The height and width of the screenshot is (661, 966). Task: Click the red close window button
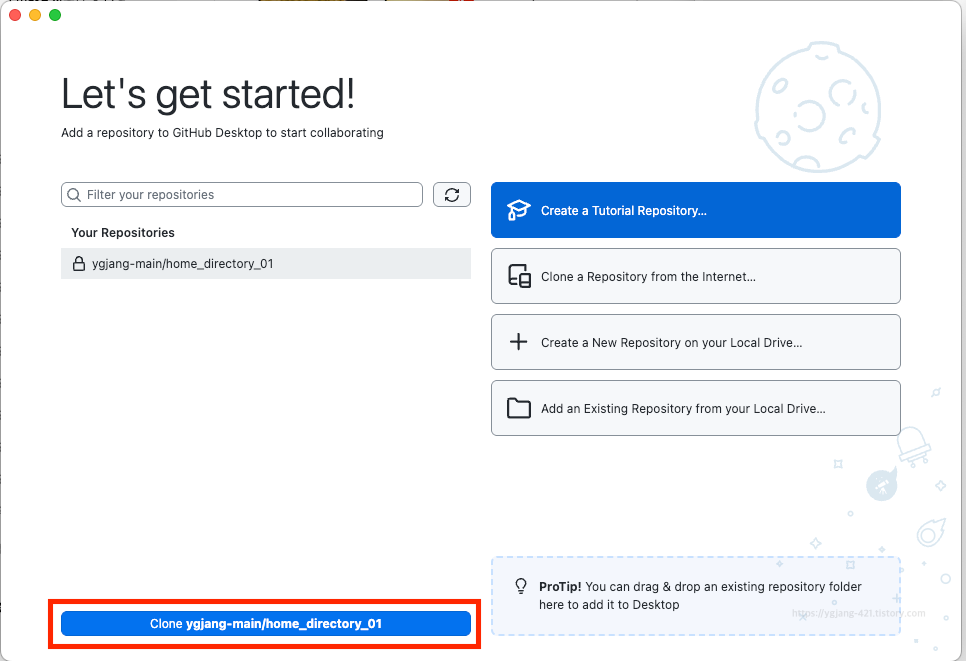[15, 15]
